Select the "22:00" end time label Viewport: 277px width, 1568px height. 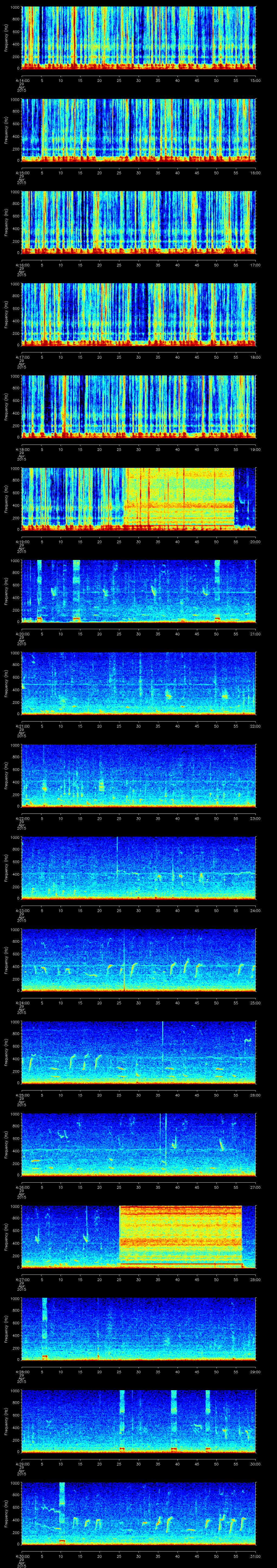256,726
